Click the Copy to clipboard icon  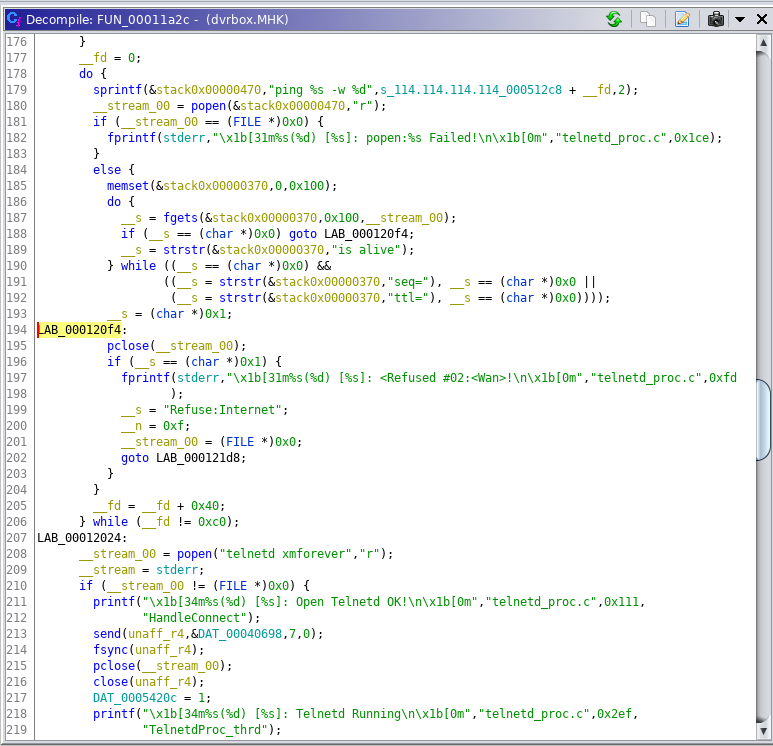(x=648, y=19)
